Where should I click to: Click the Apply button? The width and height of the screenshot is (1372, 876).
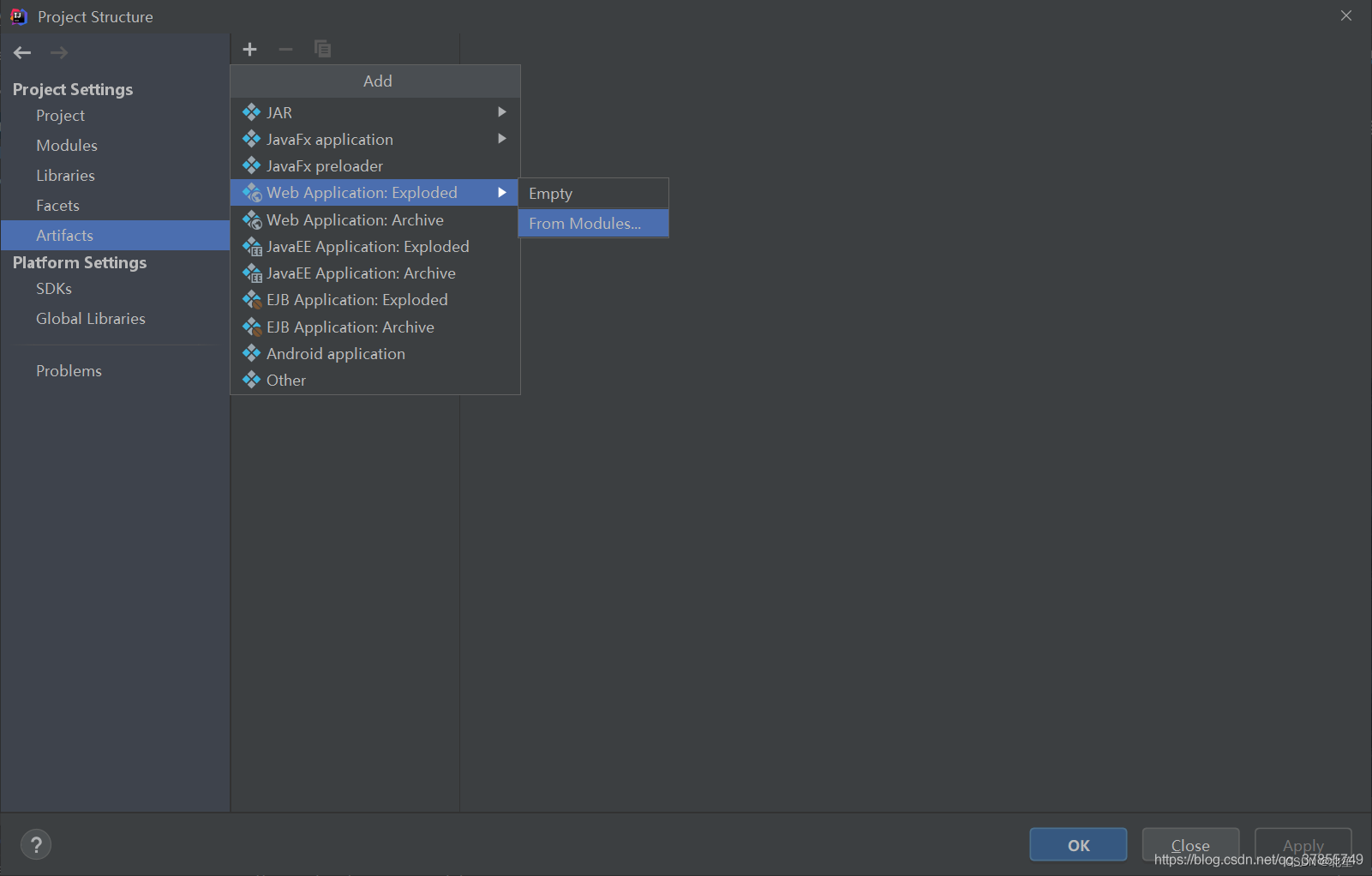pos(1303,845)
